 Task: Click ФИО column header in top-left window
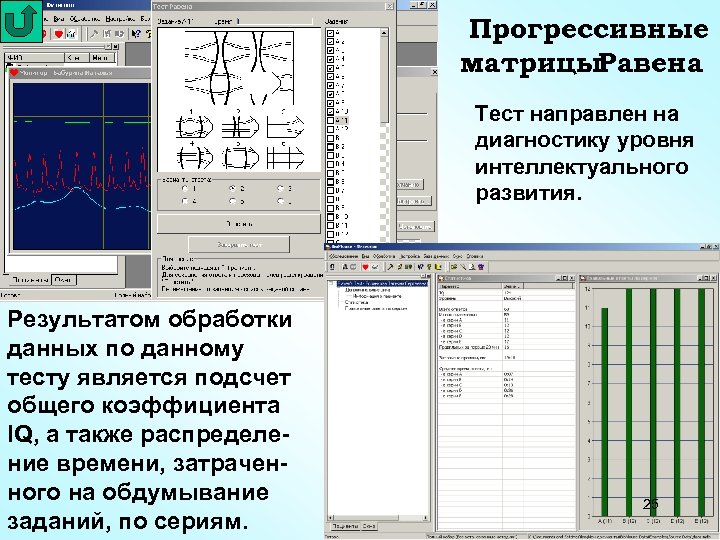click(x=34, y=58)
